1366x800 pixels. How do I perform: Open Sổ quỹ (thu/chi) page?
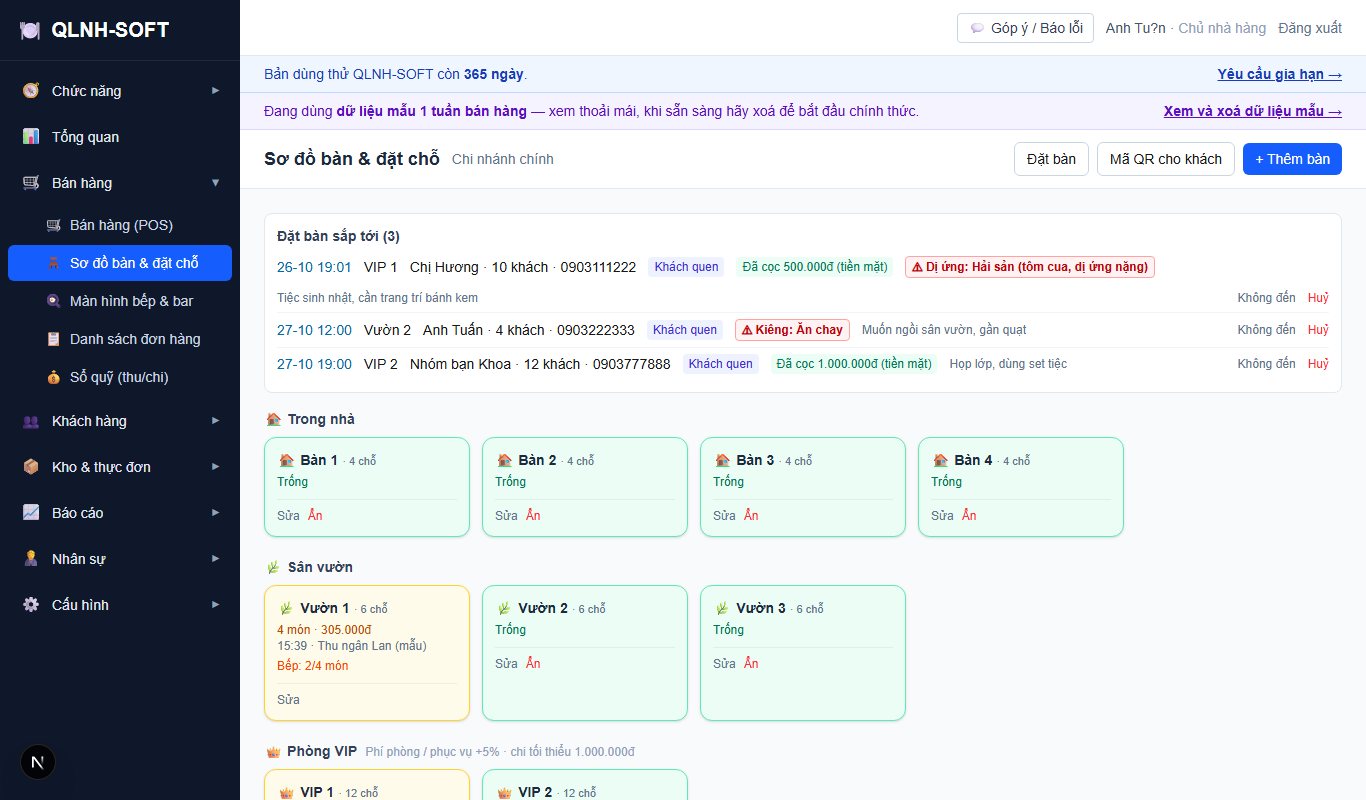pyautogui.click(x=120, y=377)
